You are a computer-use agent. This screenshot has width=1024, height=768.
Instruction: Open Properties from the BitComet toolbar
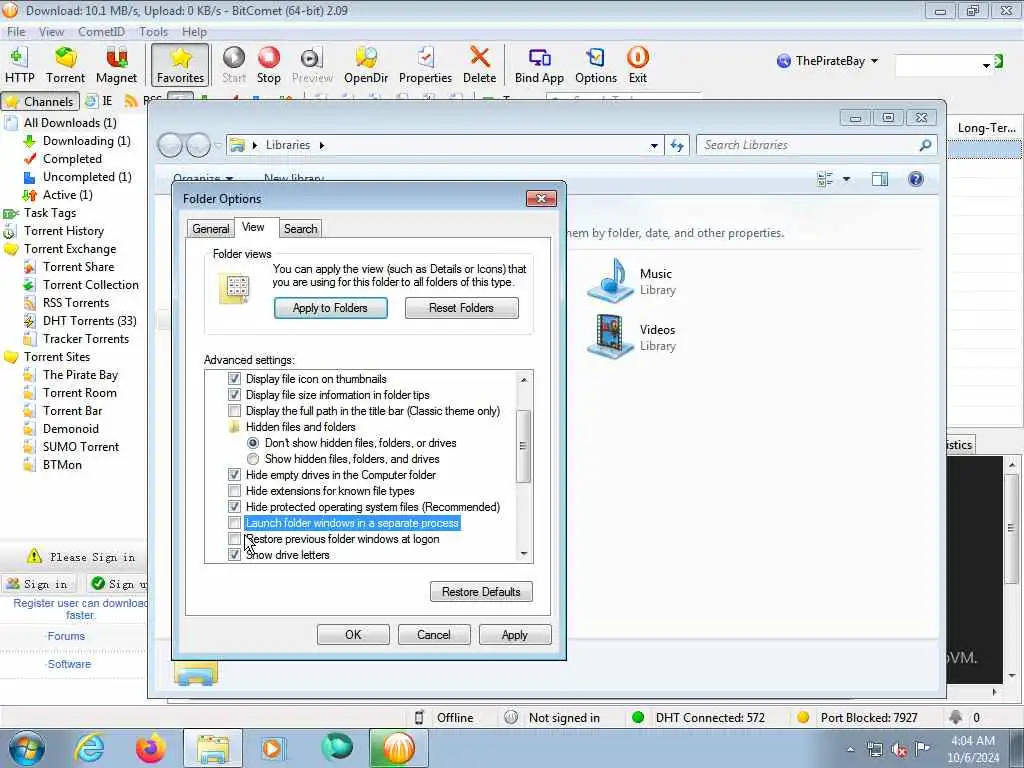click(425, 65)
